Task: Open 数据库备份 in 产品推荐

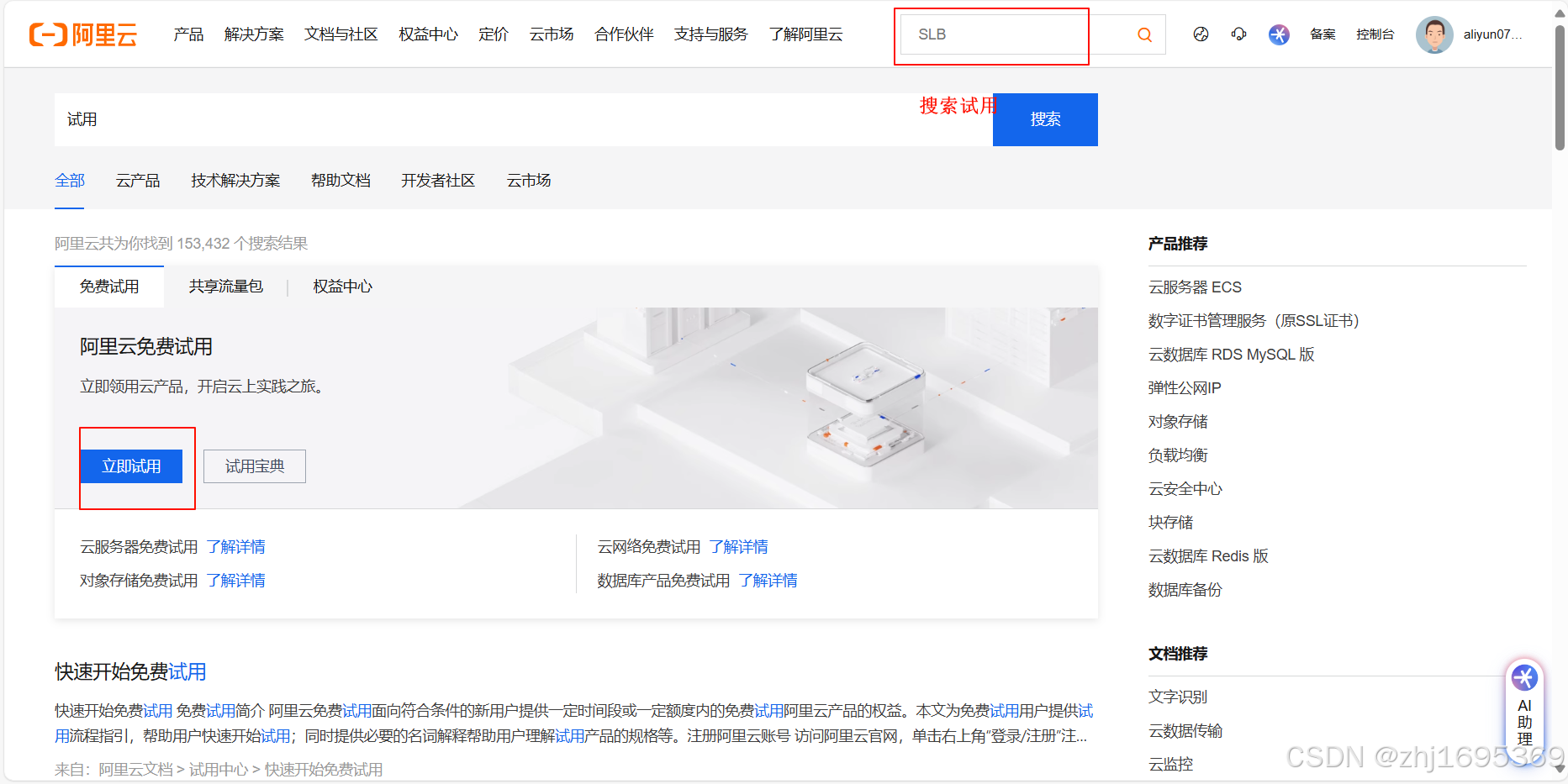Action: click(x=1185, y=590)
